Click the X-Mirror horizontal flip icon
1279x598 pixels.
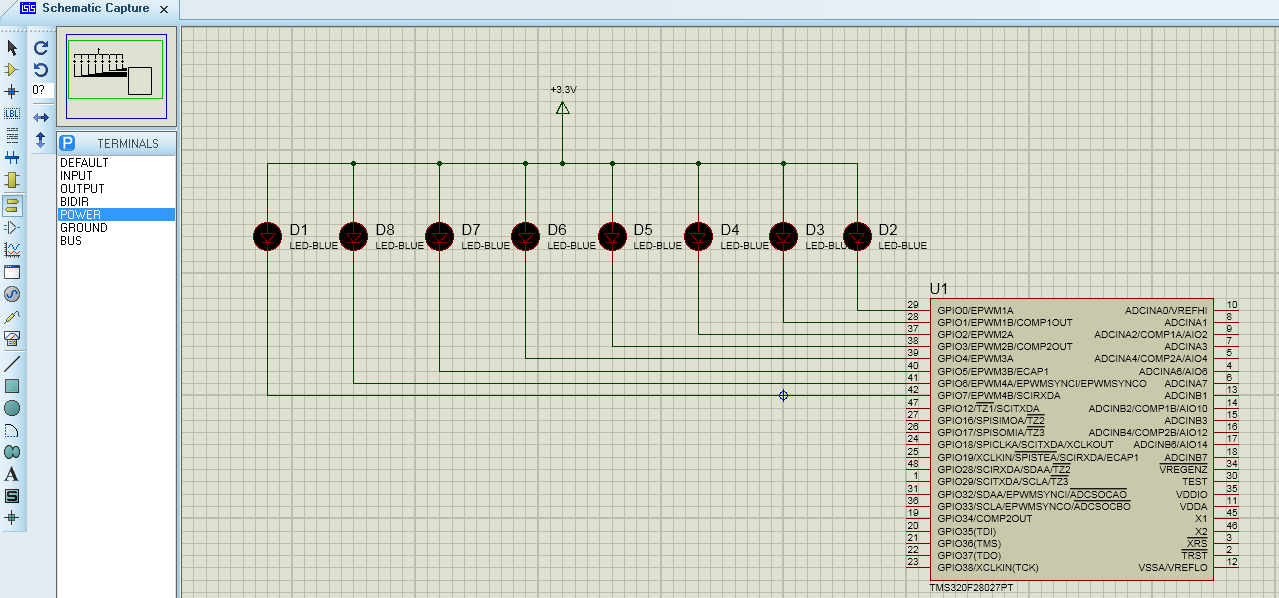tap(41, 118)
